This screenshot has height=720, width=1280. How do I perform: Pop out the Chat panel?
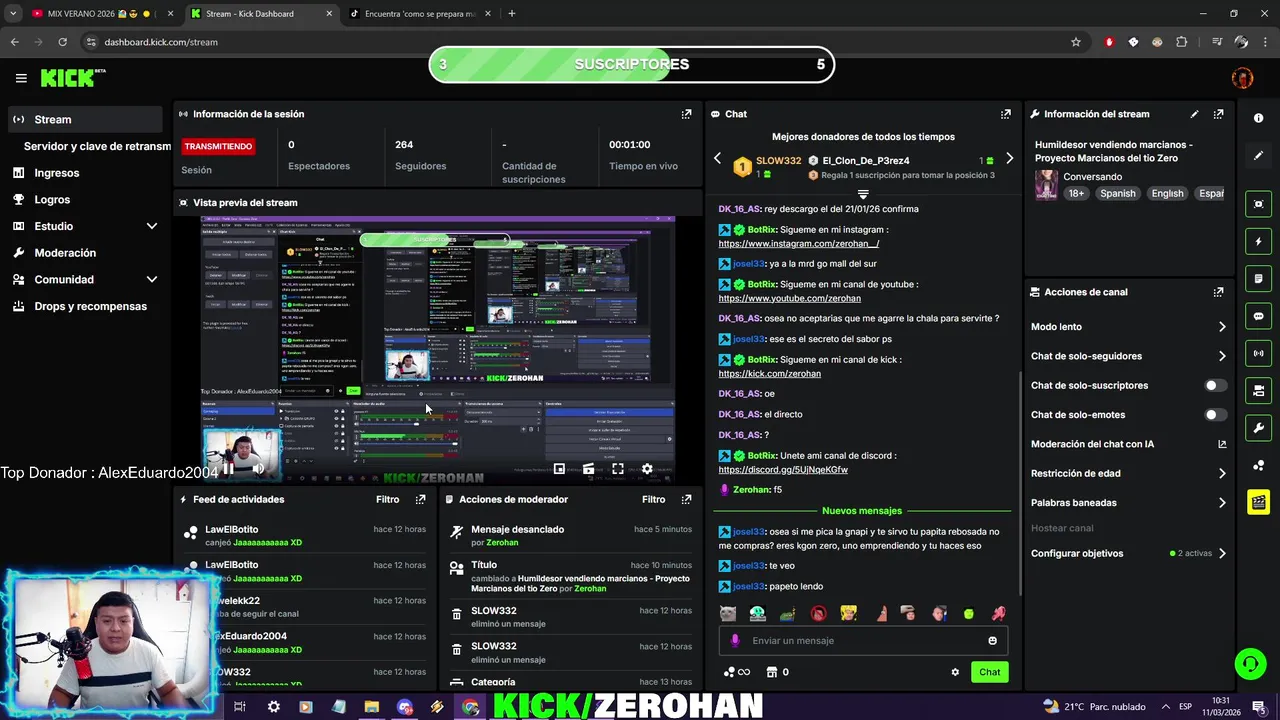1006,114
